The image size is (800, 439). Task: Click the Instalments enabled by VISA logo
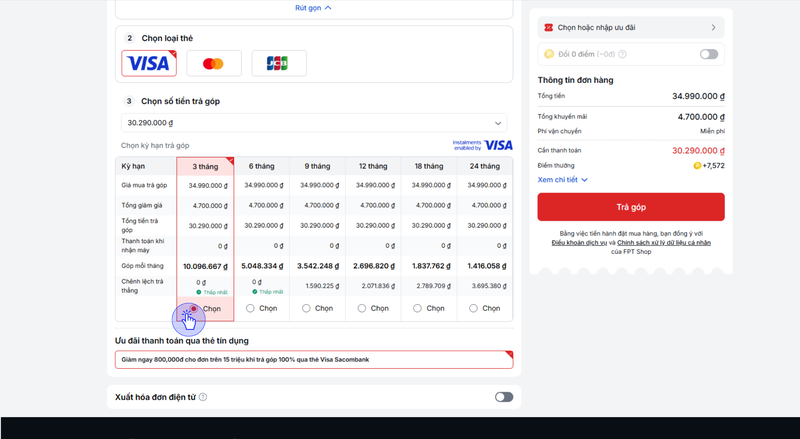click(x=483, y=145)
